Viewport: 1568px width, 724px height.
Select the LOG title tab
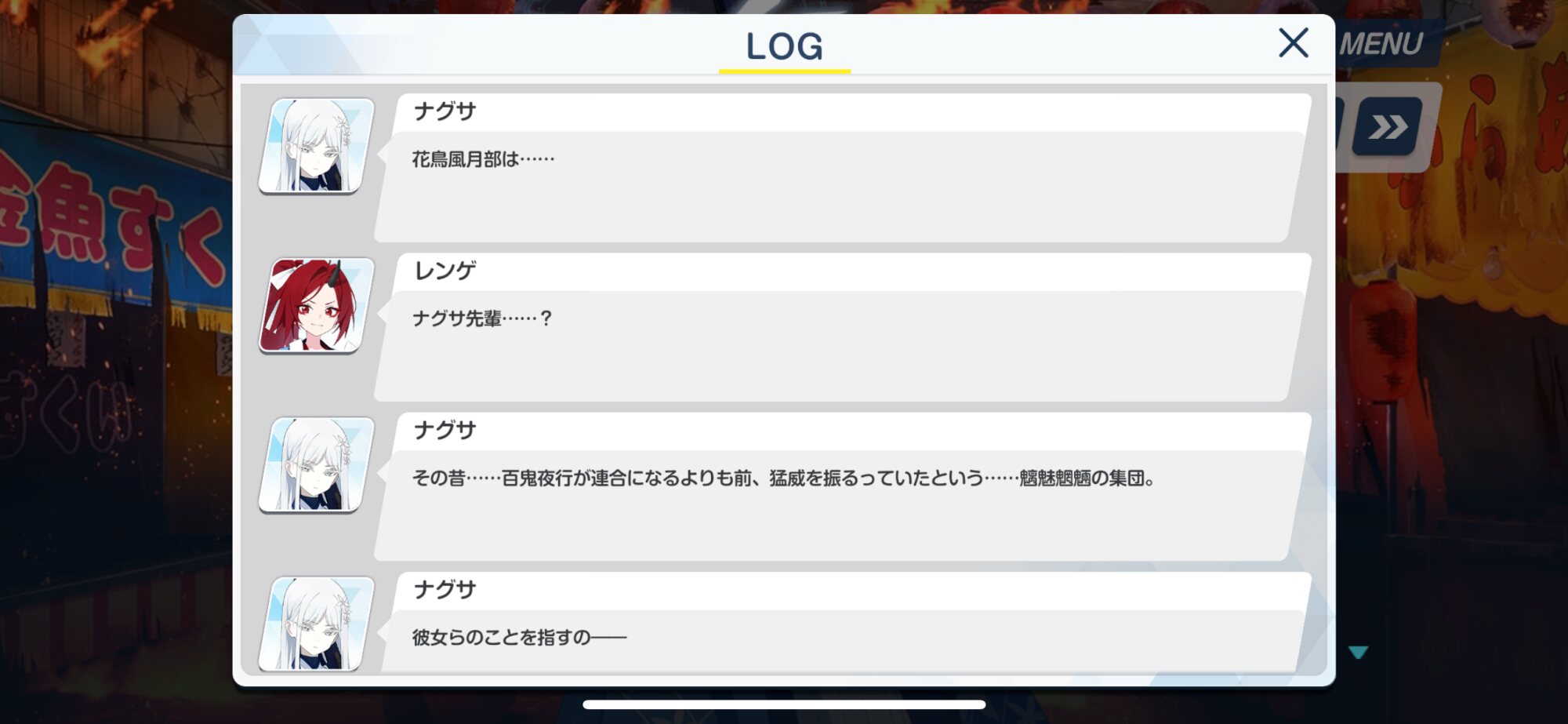[x=784, y=45]
